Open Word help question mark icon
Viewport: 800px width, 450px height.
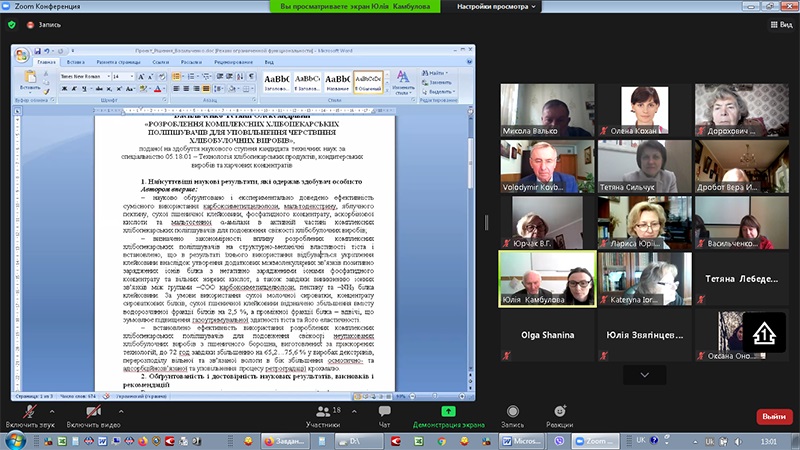[469, 62]
